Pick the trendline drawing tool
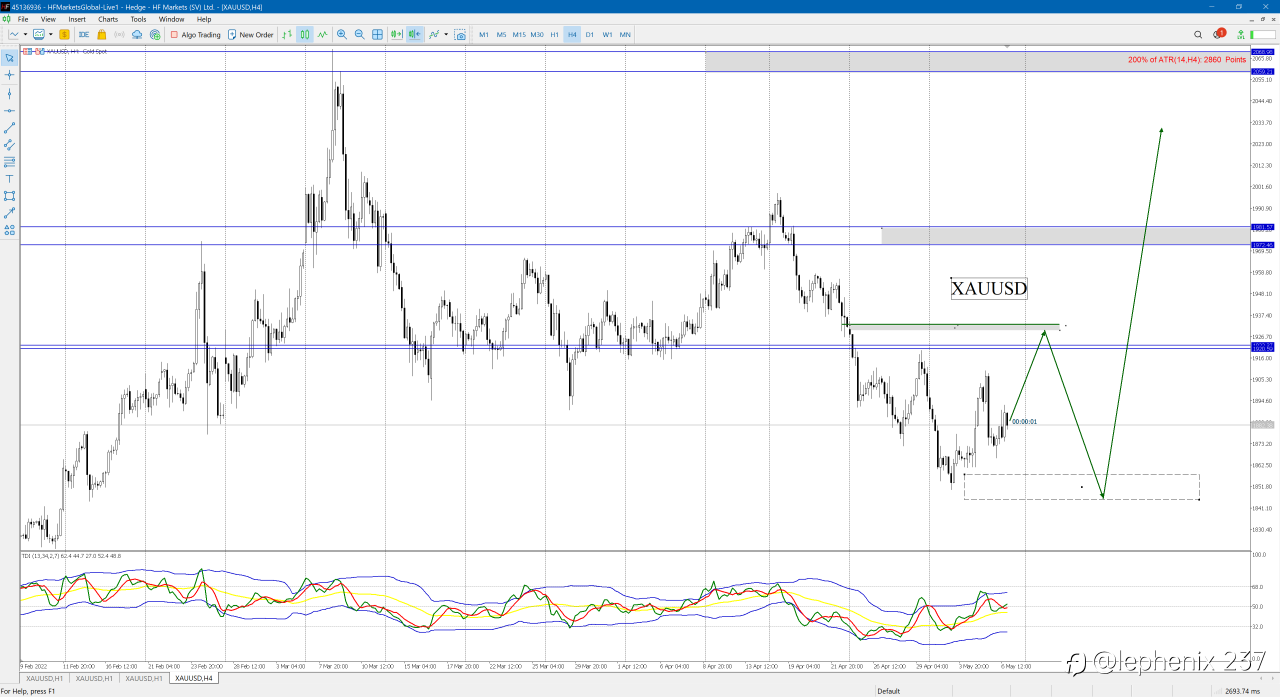 point(9,128)
